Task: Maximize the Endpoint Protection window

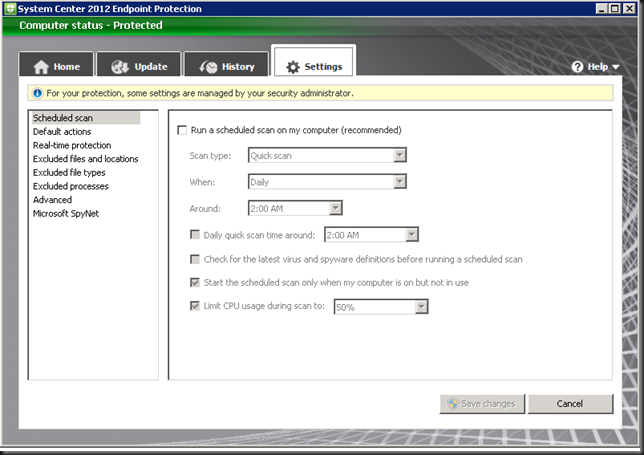Action: pos(615,9)
